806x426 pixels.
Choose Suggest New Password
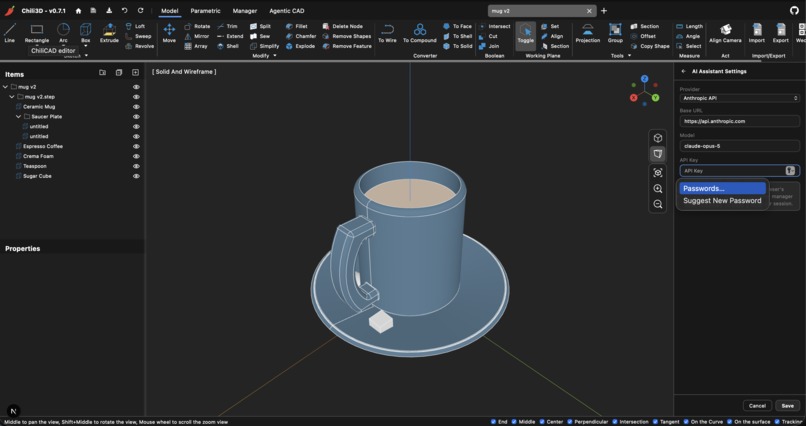pos(722,201)
